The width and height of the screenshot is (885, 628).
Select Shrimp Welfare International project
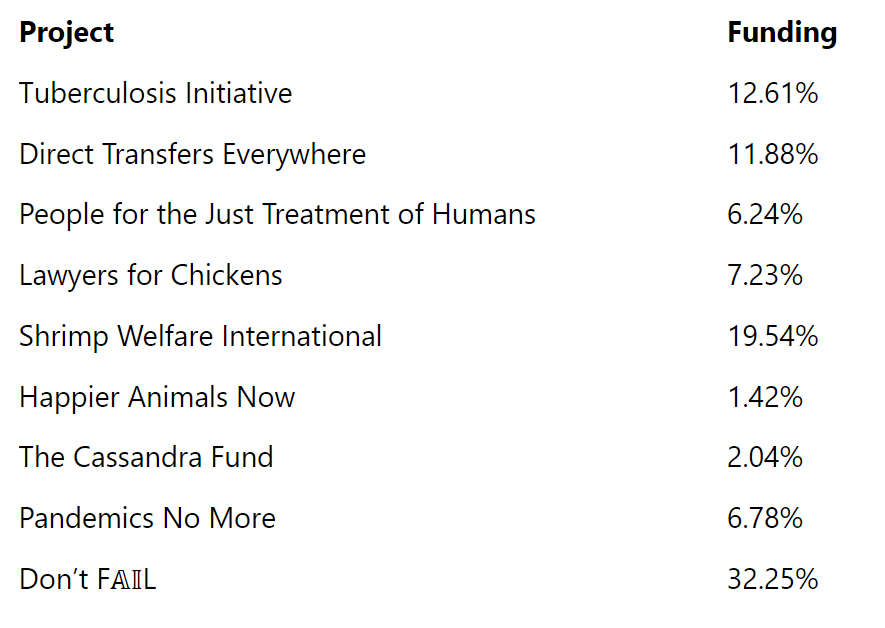tap(200, 337)
